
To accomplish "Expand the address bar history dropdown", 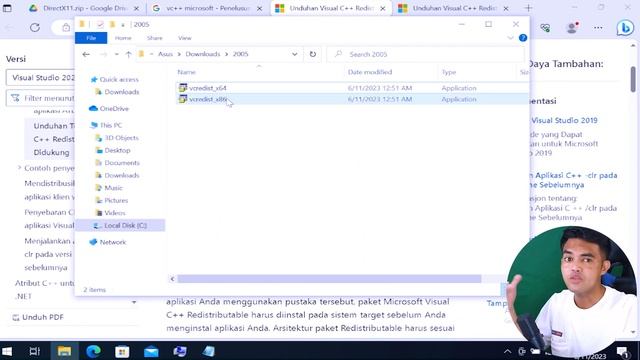I will pyautogui.click(x=294, y=54).
